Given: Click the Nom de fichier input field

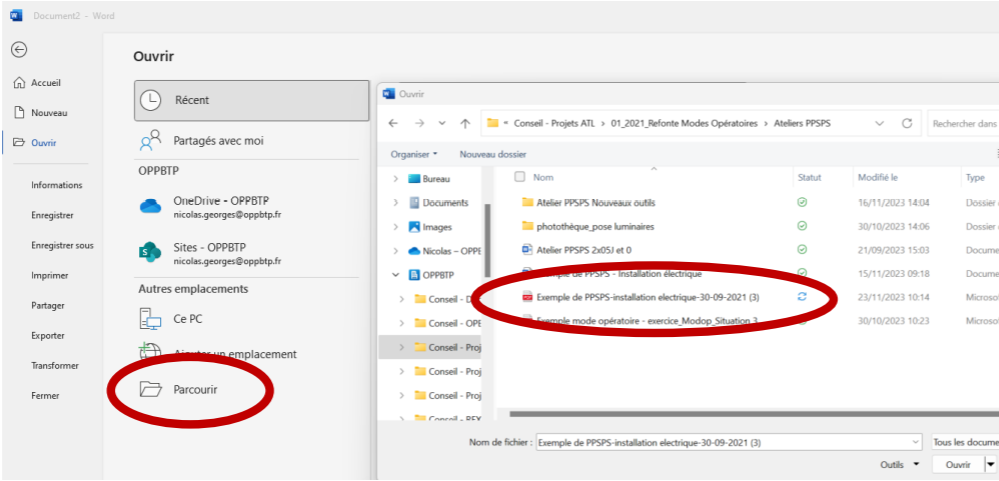Looking at the screenshot, I should 725,441.
